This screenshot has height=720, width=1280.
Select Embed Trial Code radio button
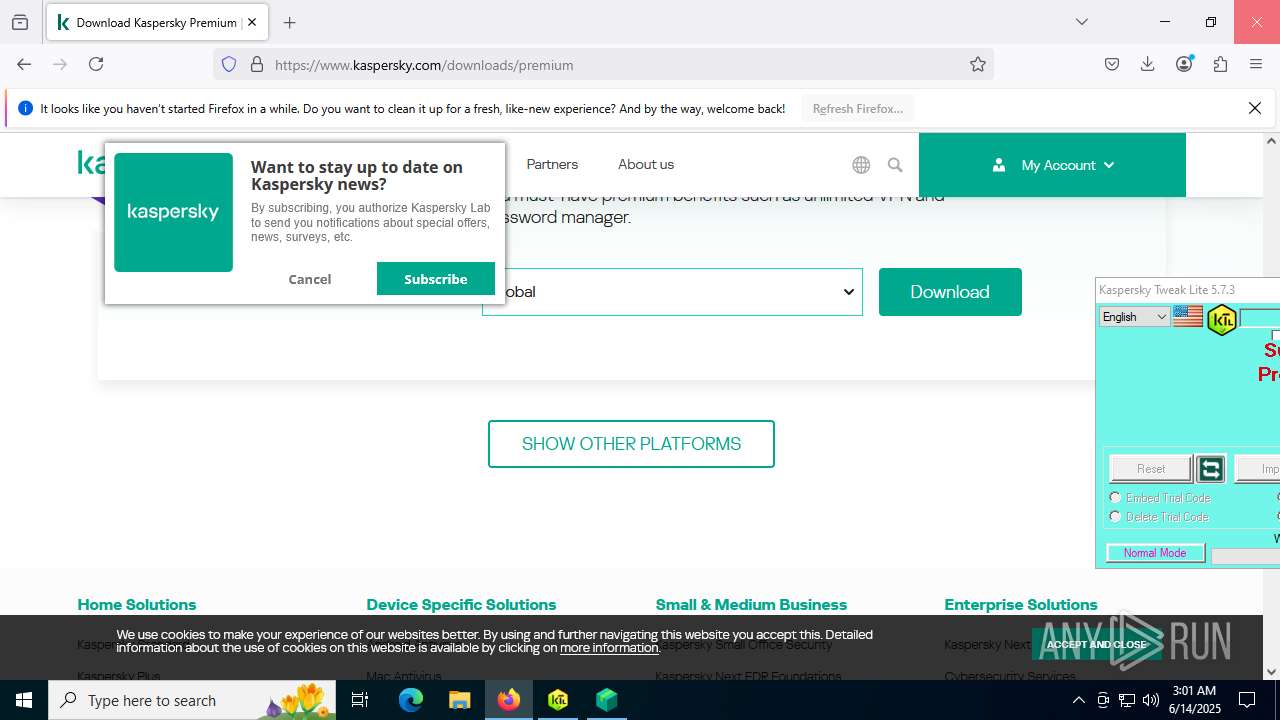pyautogui.click(x=1115, y=497)
